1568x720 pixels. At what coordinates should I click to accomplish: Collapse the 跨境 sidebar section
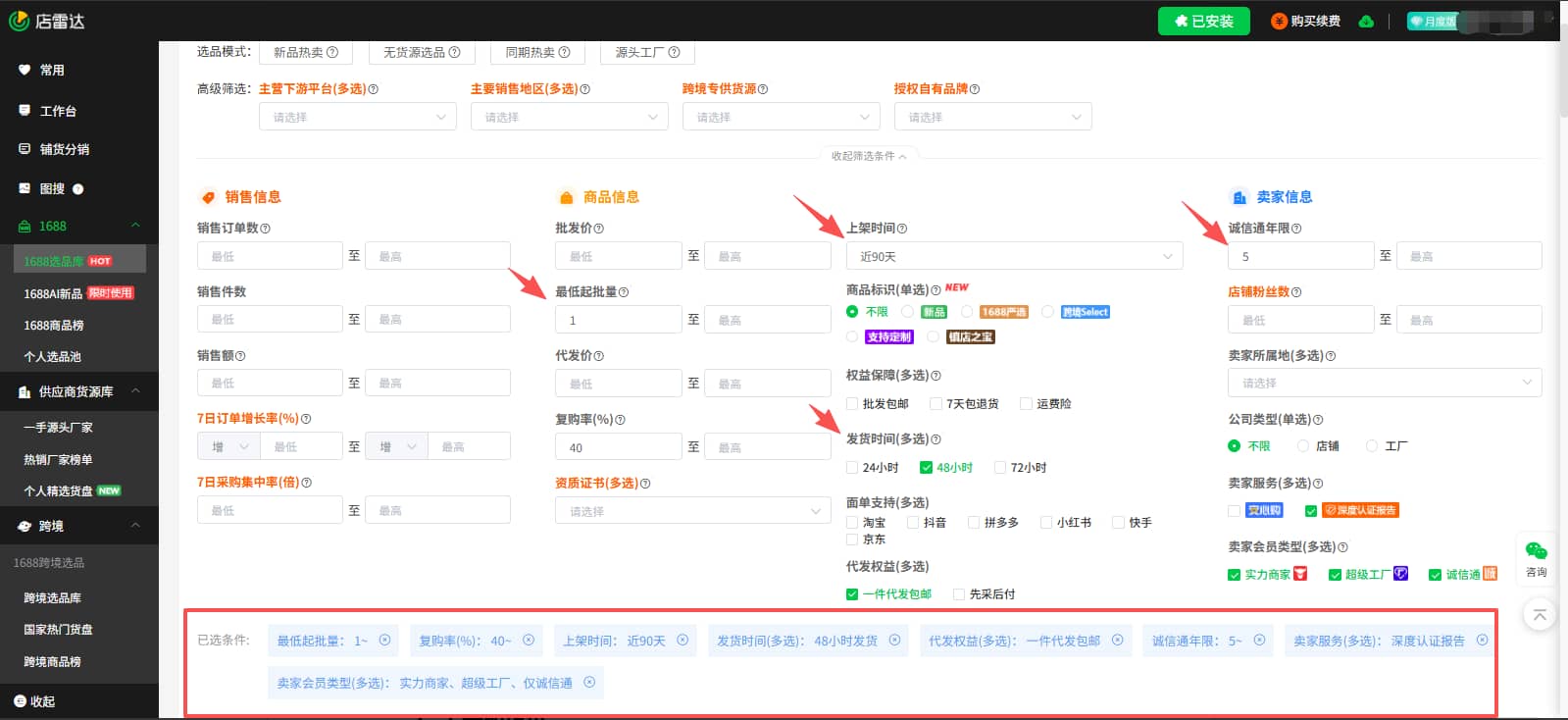point(135,526)
